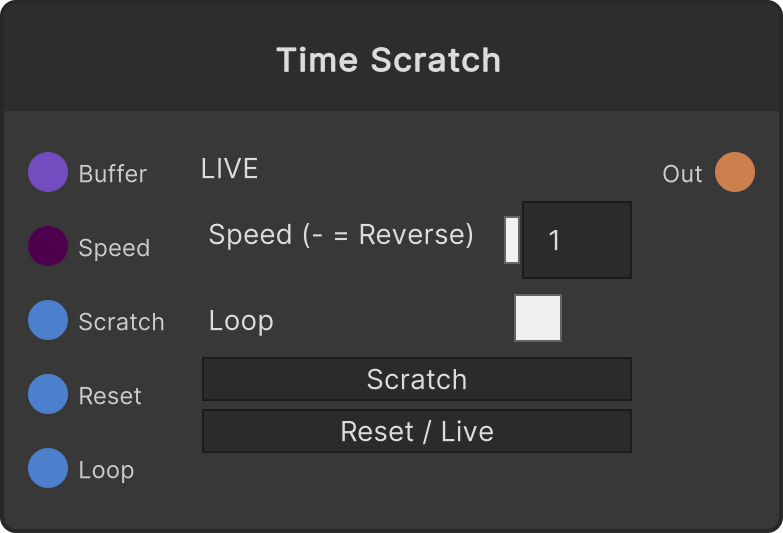Click the Reset port label
The width and height of the screenshot is (783, 533).
point(110,396)
